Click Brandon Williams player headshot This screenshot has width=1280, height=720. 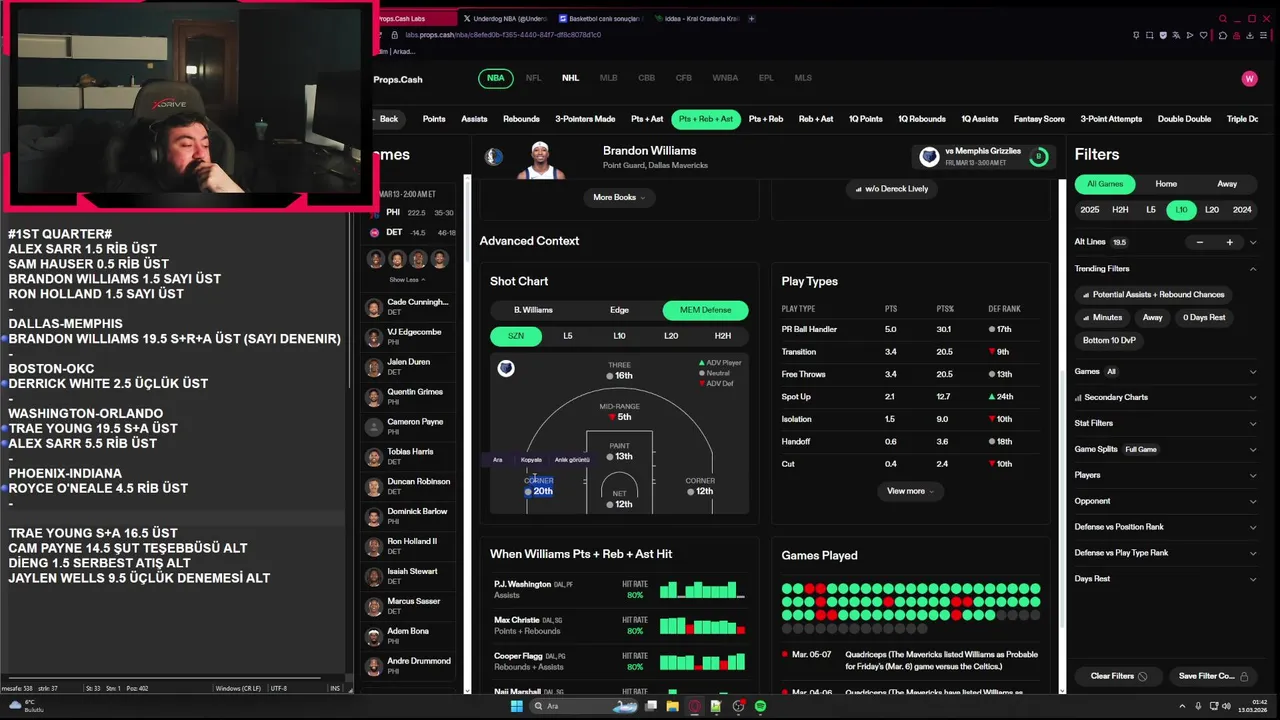[x=541, y=158]
